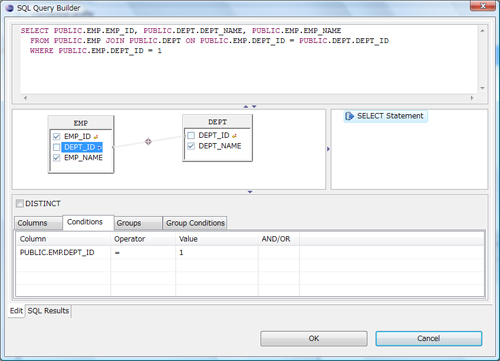Click the Value column header
Image resolution: width=500 pixels, height=361 pixels.
[217, 239]
